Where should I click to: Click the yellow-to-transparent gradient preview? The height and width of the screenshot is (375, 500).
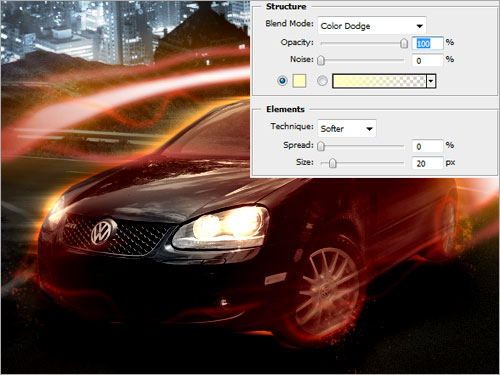coord(379,81)
